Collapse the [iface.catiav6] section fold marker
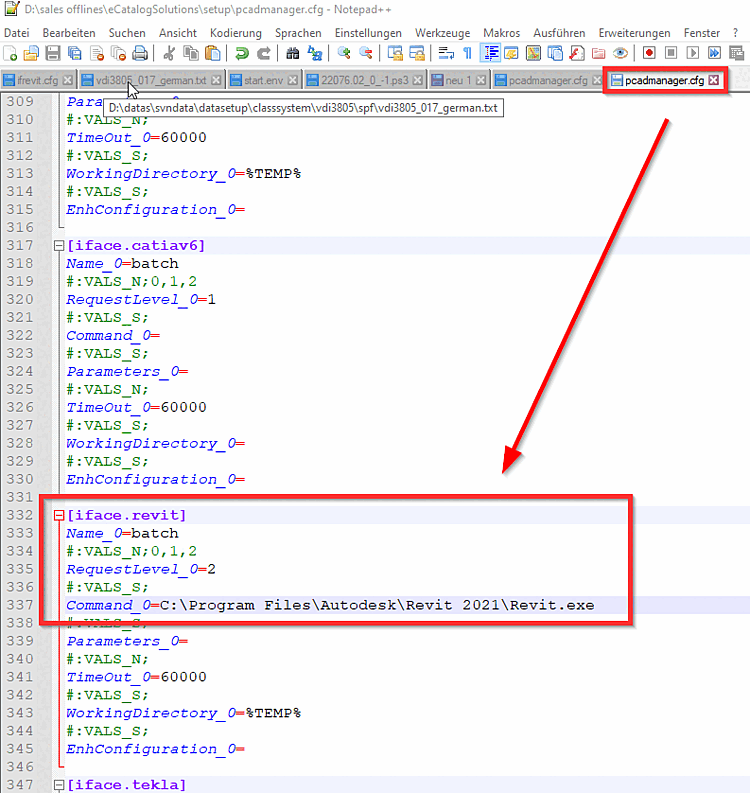Screen dimensions: 750x793 [59, 246]
